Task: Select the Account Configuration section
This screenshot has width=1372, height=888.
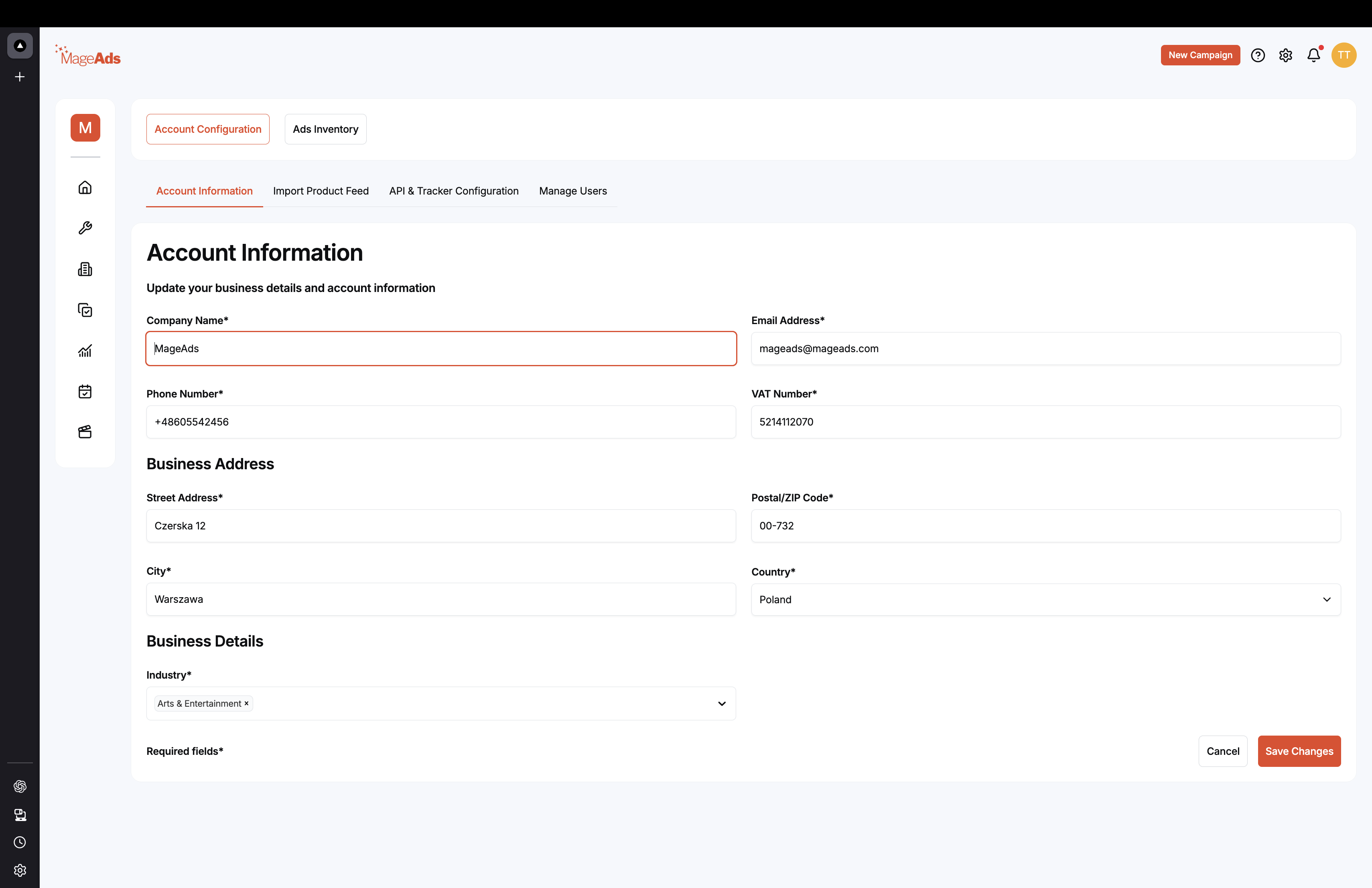Action: click(207, 129)
